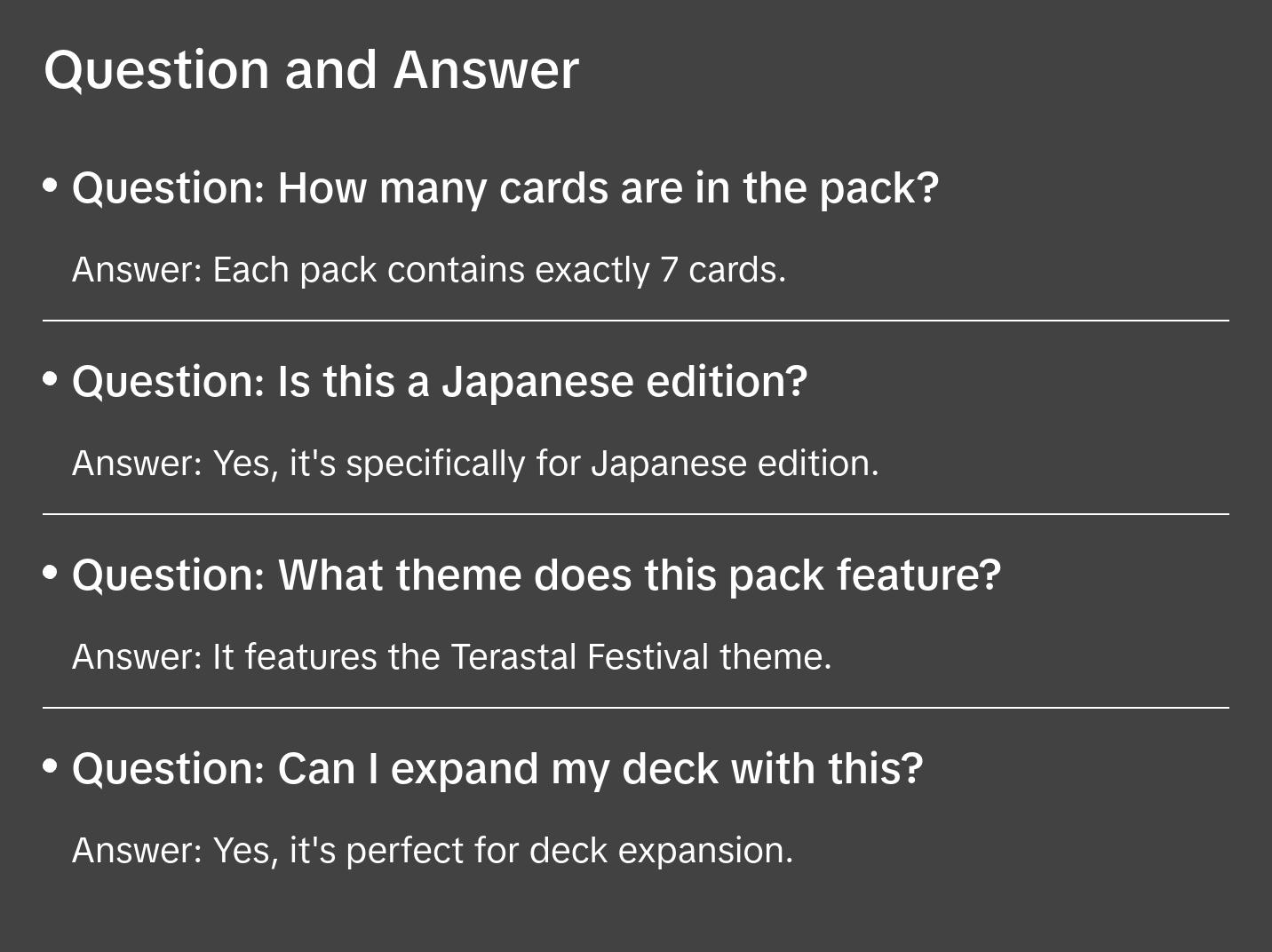The width and height of the screenshot is (1272, 952).
Task: Select the Japanese edition question
Action: point(439,382)
